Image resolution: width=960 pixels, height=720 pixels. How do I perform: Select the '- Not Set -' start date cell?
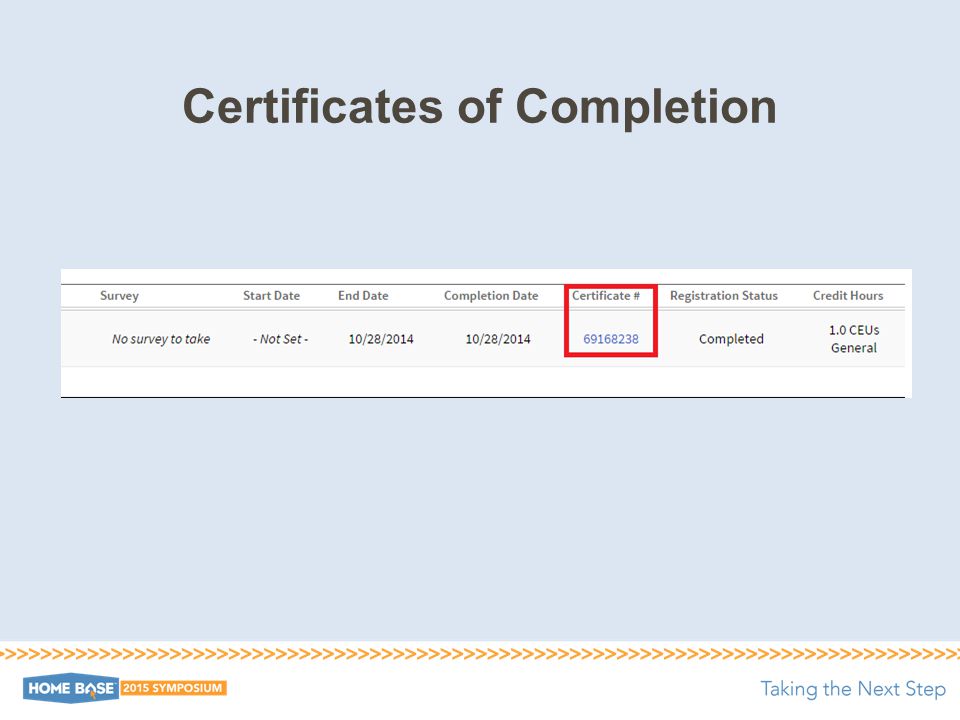[x=280, y=339]
